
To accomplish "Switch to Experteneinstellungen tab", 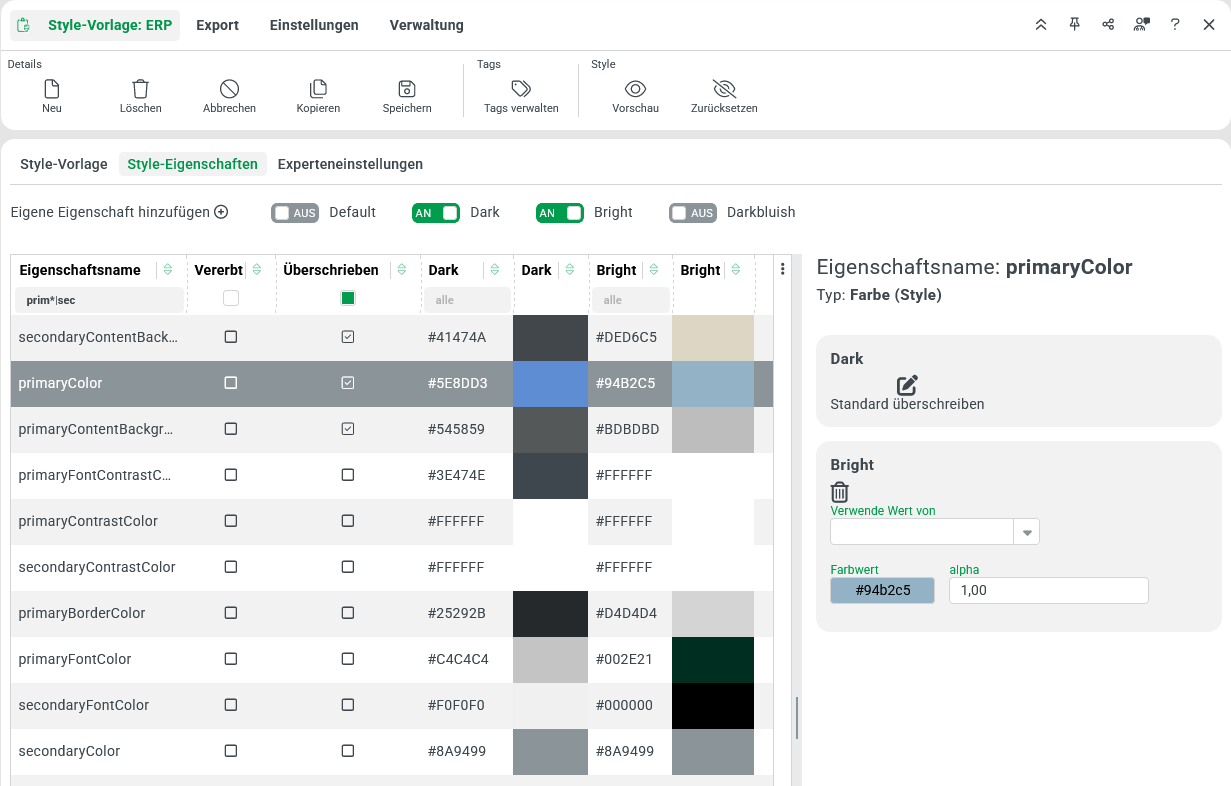I will 350,164.
